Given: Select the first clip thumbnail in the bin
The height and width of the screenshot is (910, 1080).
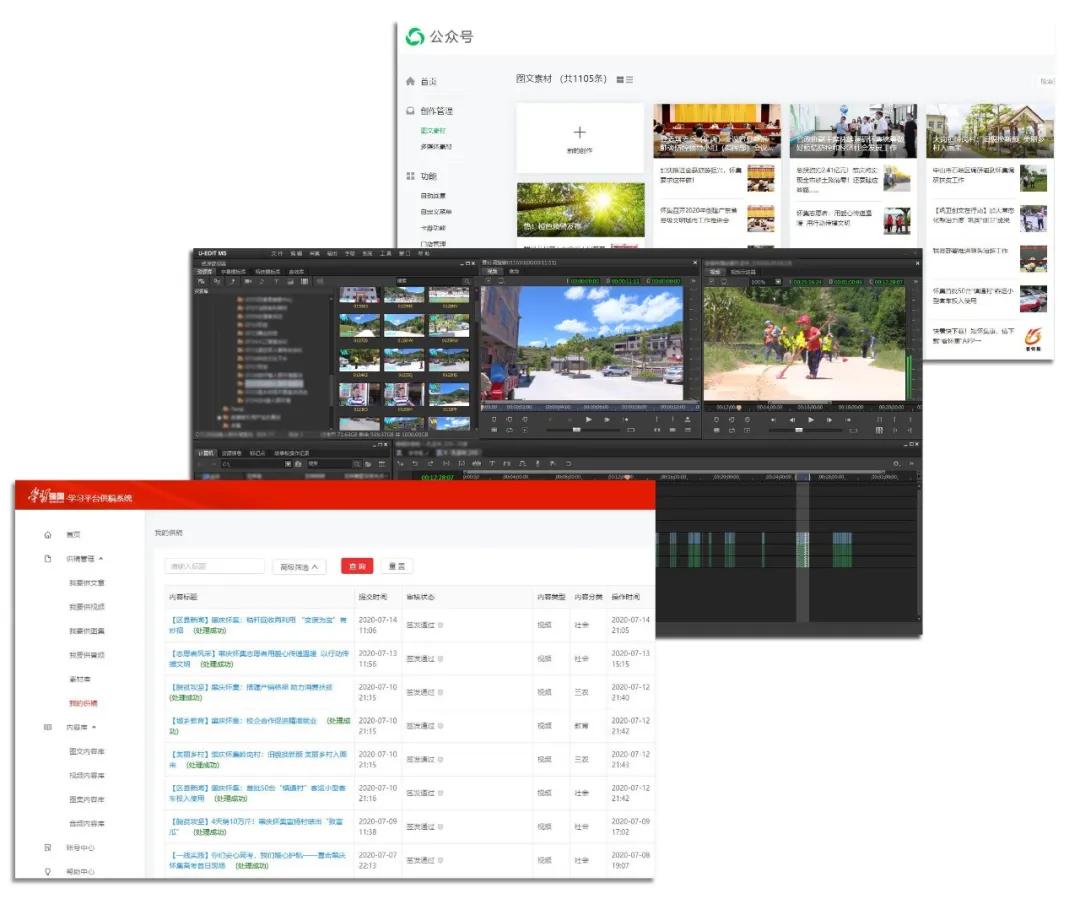Looking at the screenshot, I should tap(360, 297).
